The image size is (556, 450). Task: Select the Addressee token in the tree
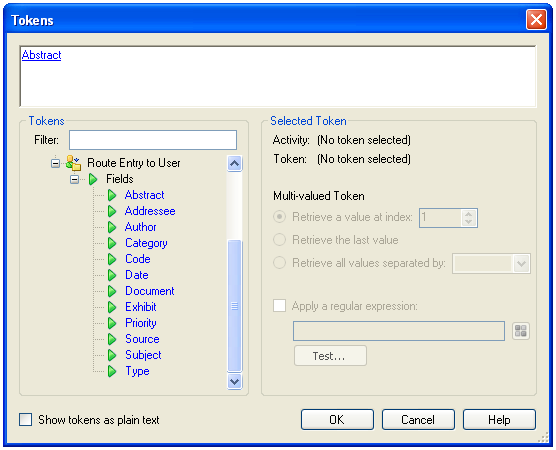click(150, 211)
